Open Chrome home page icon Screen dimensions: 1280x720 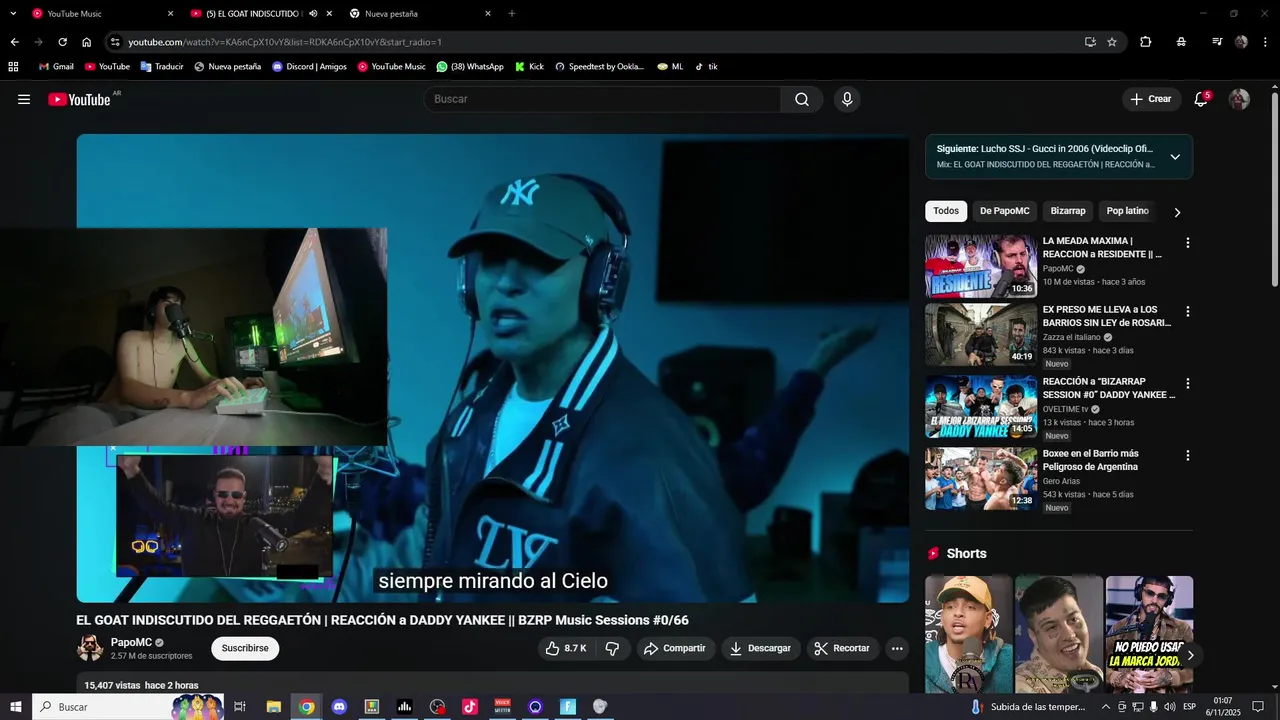pos(86,42)
